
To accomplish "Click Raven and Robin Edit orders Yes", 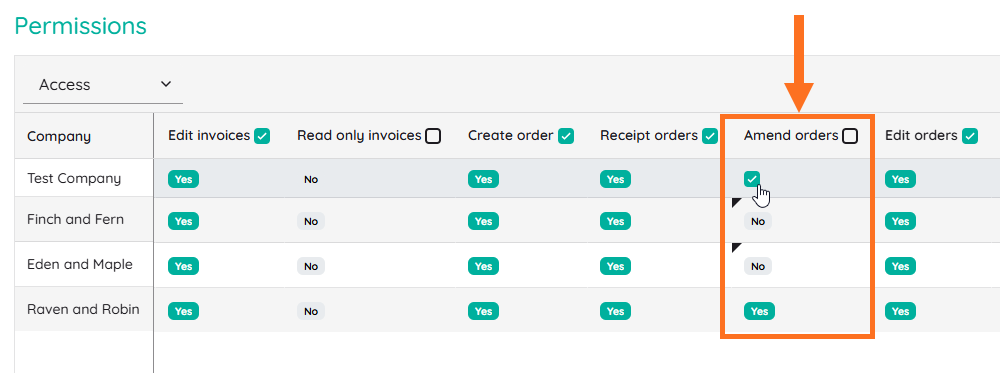I will click(x=901, y=311).
